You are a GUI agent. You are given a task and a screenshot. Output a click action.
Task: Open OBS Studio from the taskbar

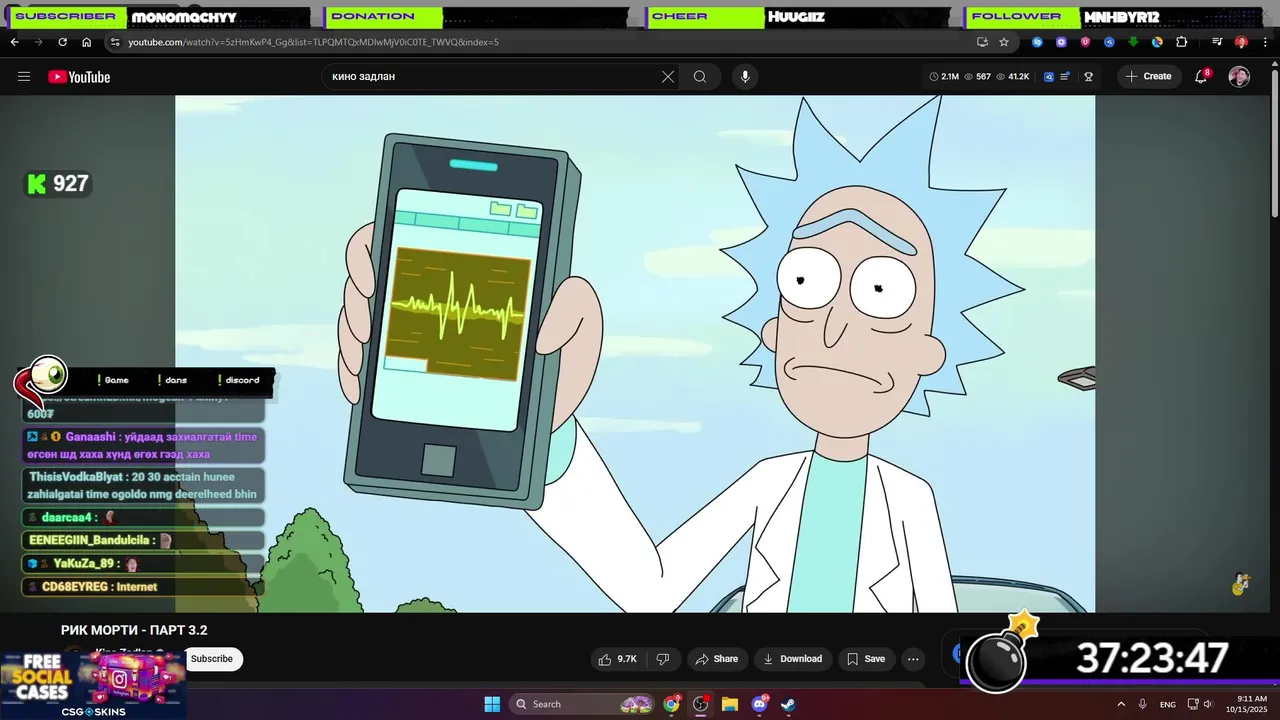click(701, 704)
